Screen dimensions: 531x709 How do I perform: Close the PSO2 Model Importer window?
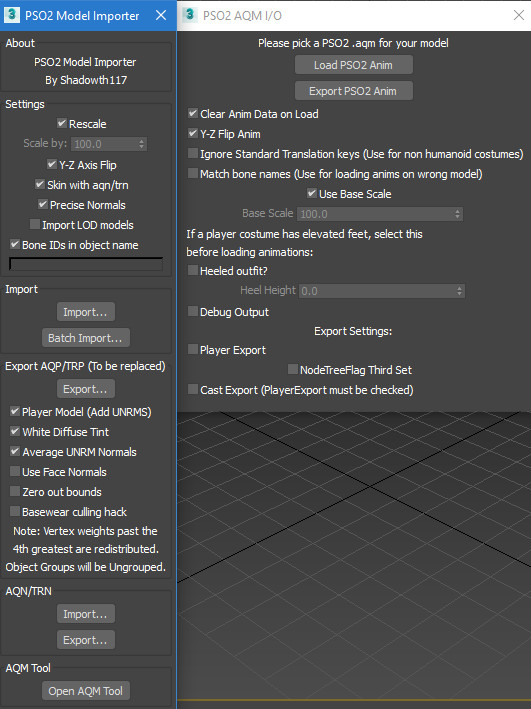point(161,15)
